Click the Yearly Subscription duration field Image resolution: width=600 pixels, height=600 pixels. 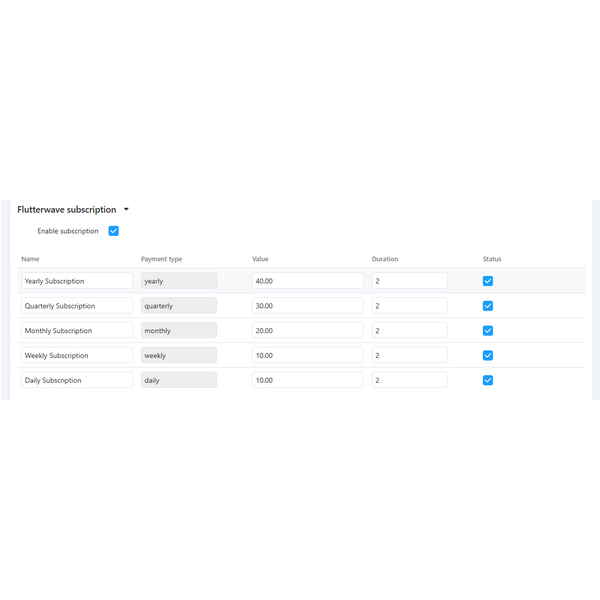pos(409,281)
